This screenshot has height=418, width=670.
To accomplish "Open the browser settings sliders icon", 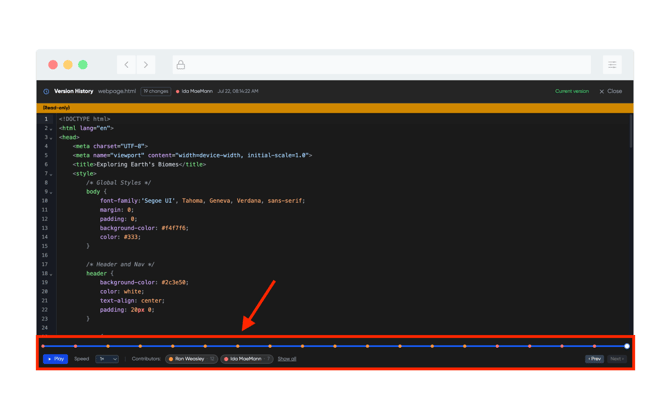I will coord(612,65).
